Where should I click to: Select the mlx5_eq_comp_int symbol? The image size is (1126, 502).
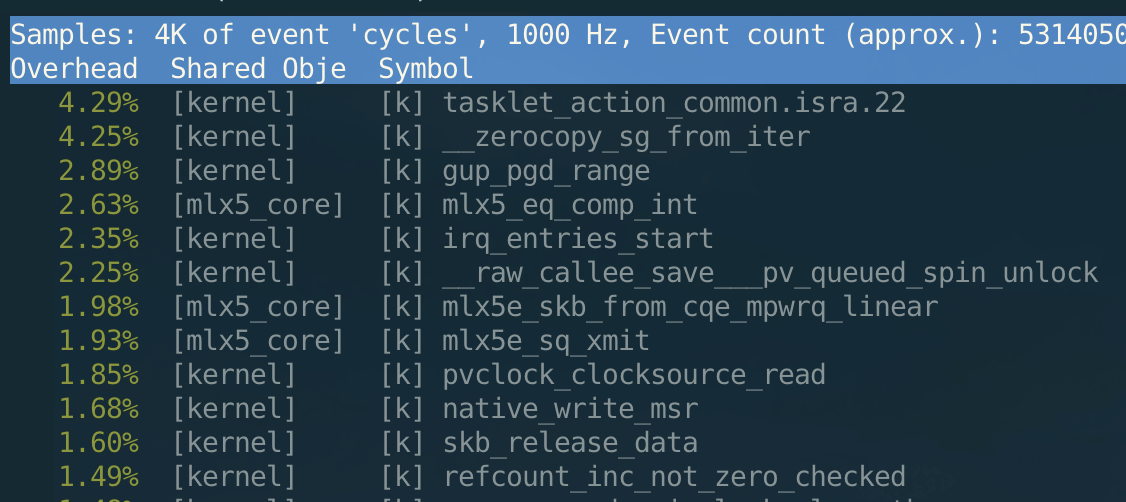pos(569,205)
